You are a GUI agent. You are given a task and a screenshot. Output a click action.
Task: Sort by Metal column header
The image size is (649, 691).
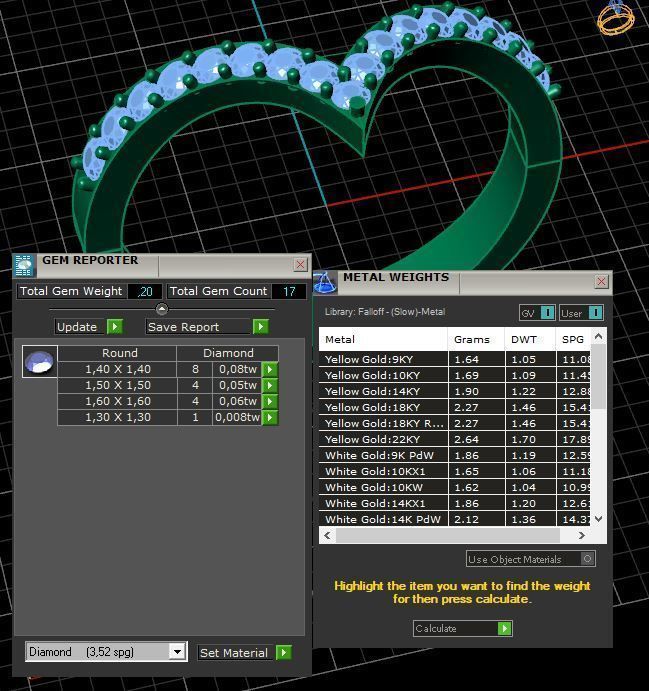coord(383,339)
